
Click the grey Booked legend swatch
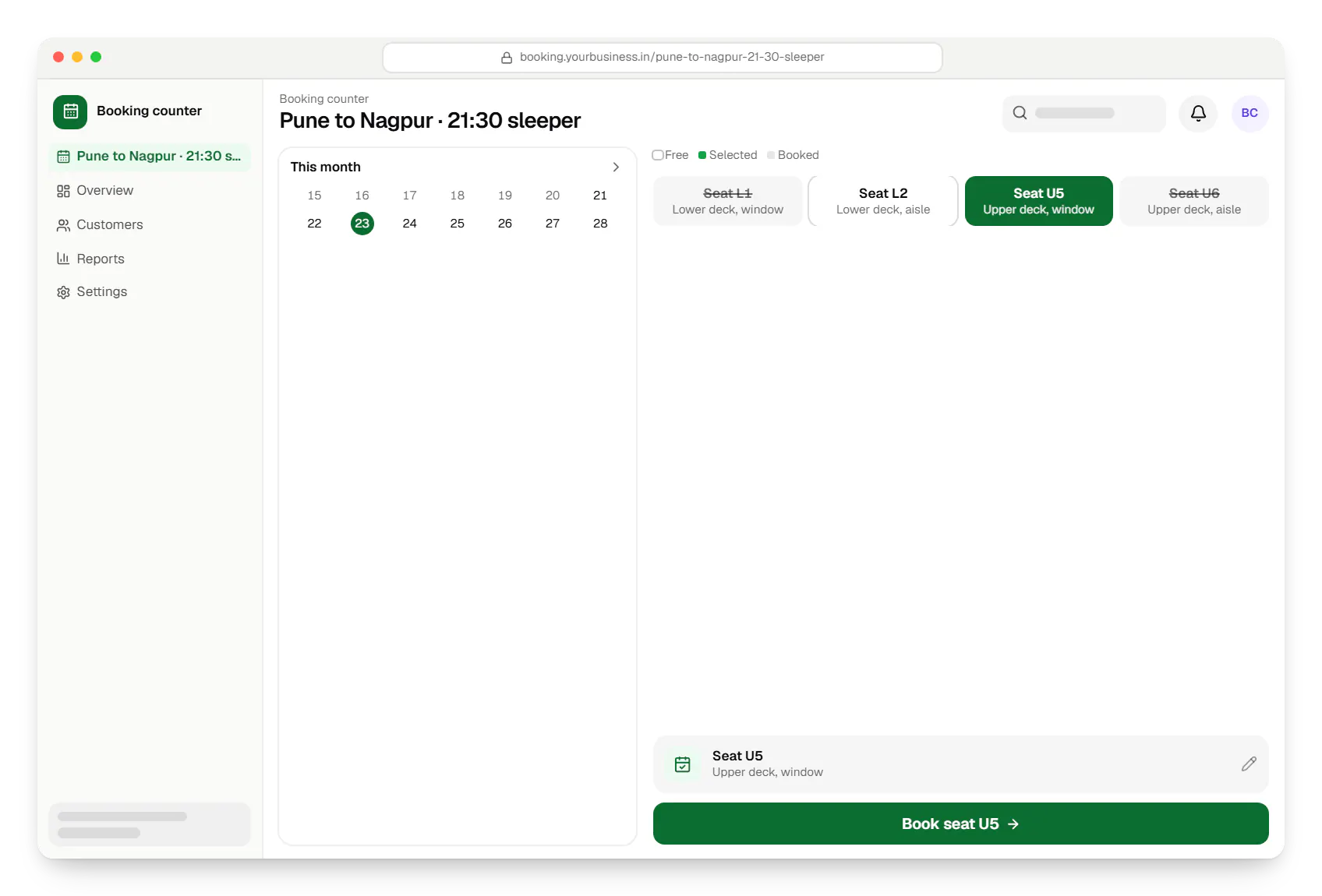[771, 155]
